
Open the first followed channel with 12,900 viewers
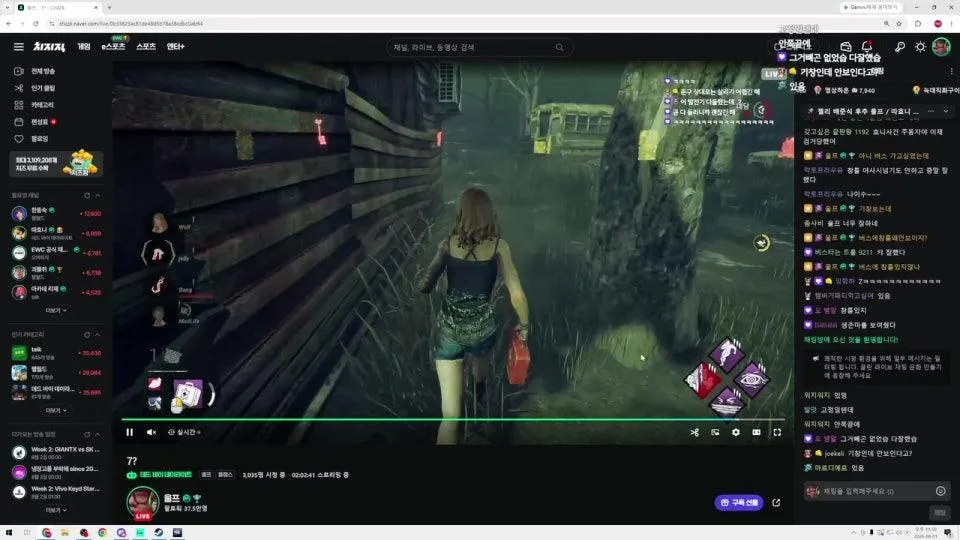click(56, 214)
